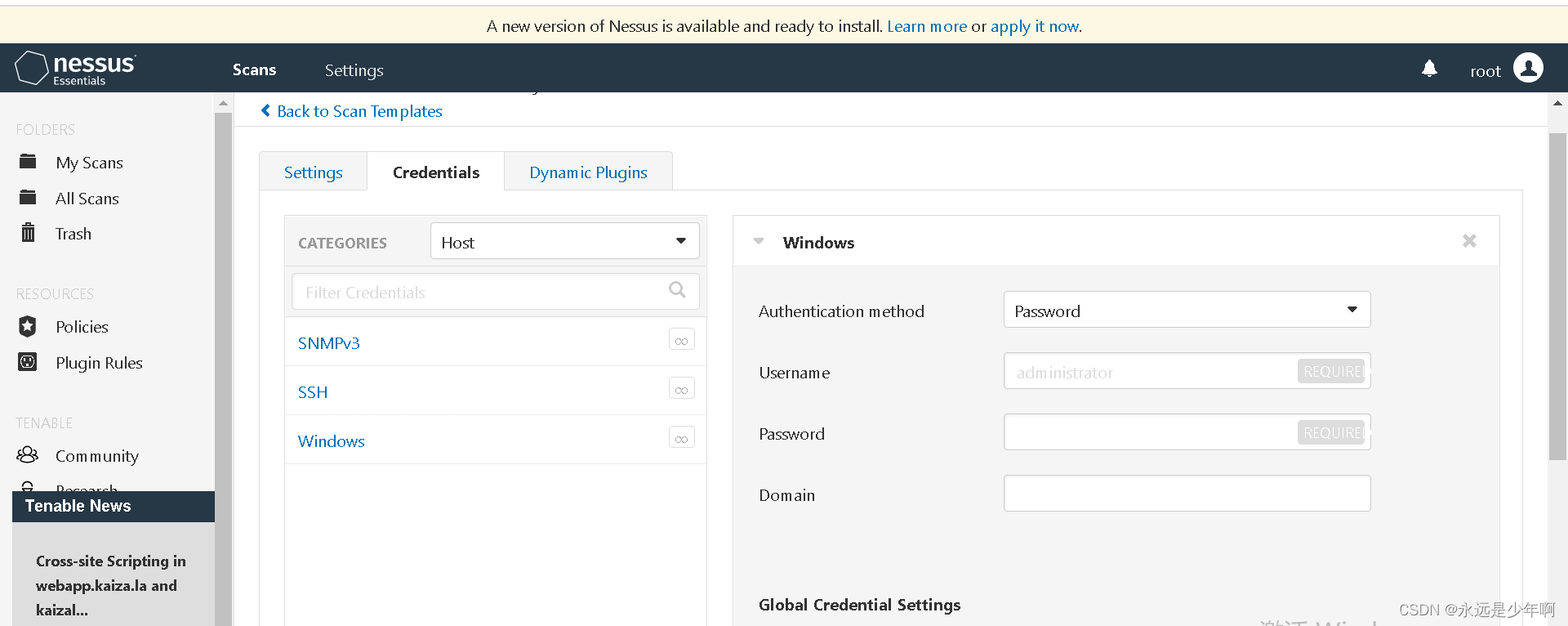
Task: Open the root user avatar menu
Action: point(1528,68)
